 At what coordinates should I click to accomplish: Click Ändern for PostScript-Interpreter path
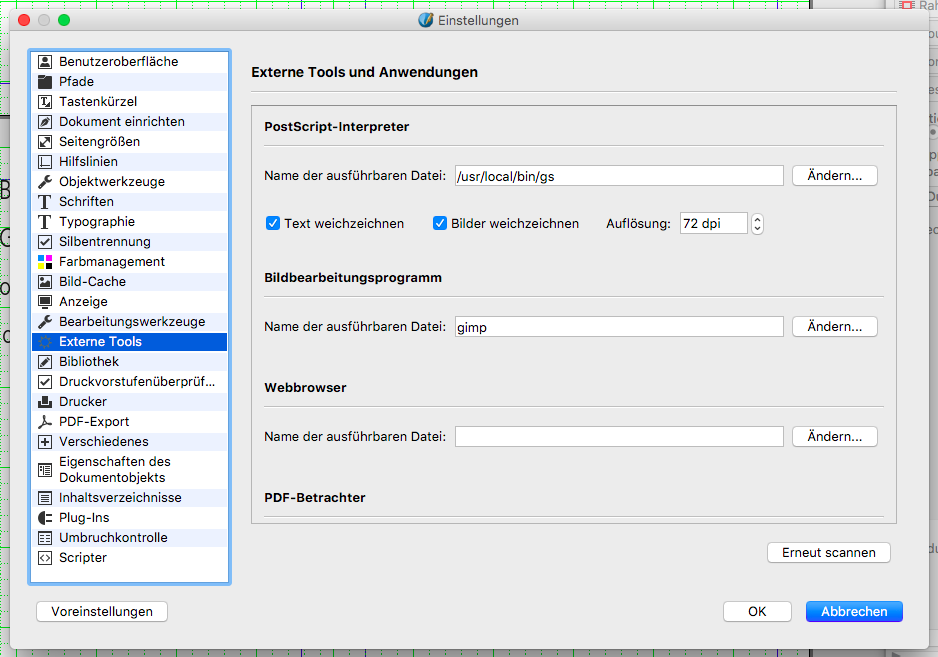(834, 176)
